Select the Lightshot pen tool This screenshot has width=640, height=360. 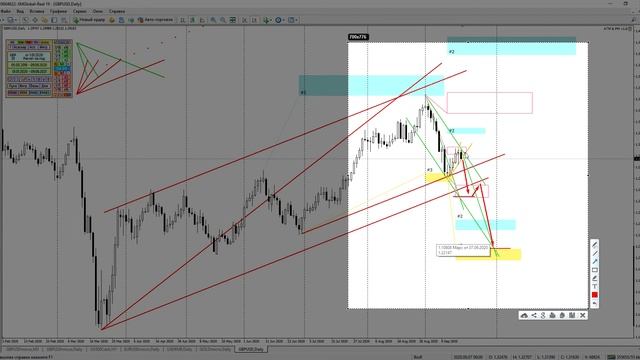pyautogui.click(x=595, y=245)
